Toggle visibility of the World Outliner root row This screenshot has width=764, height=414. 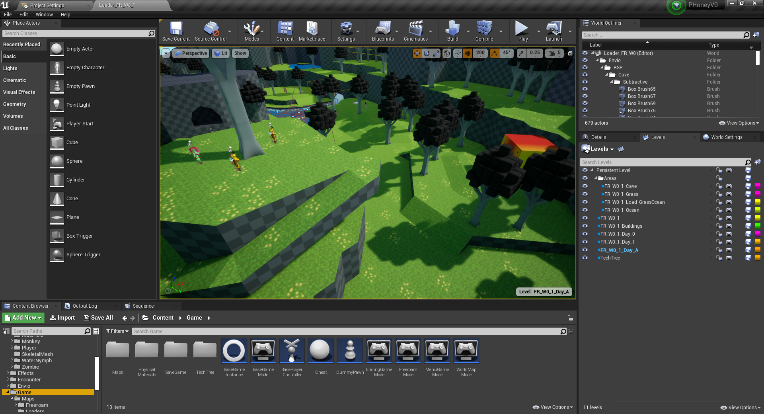585,53
